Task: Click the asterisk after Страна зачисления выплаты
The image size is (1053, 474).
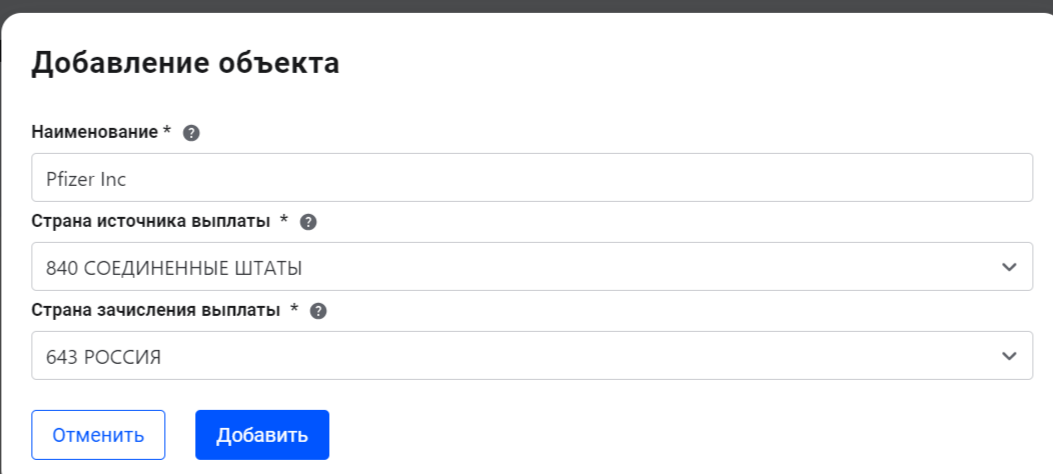Action: tap(294, 310)
